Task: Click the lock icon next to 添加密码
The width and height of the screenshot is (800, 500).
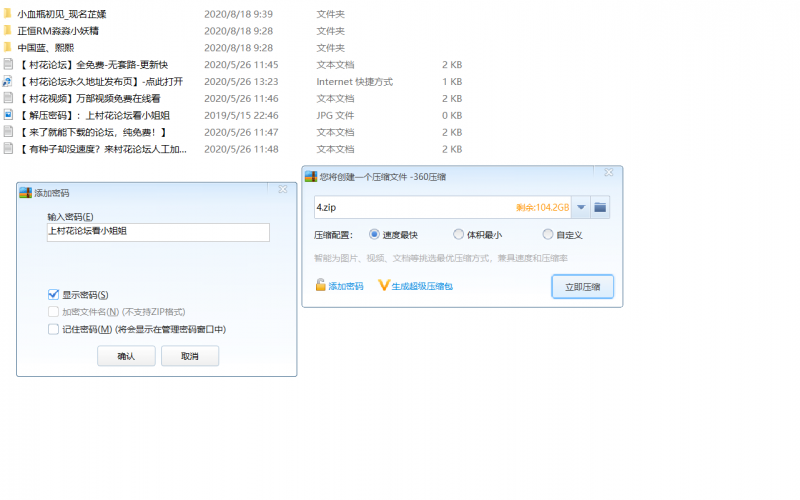Action: click(321, 285)
